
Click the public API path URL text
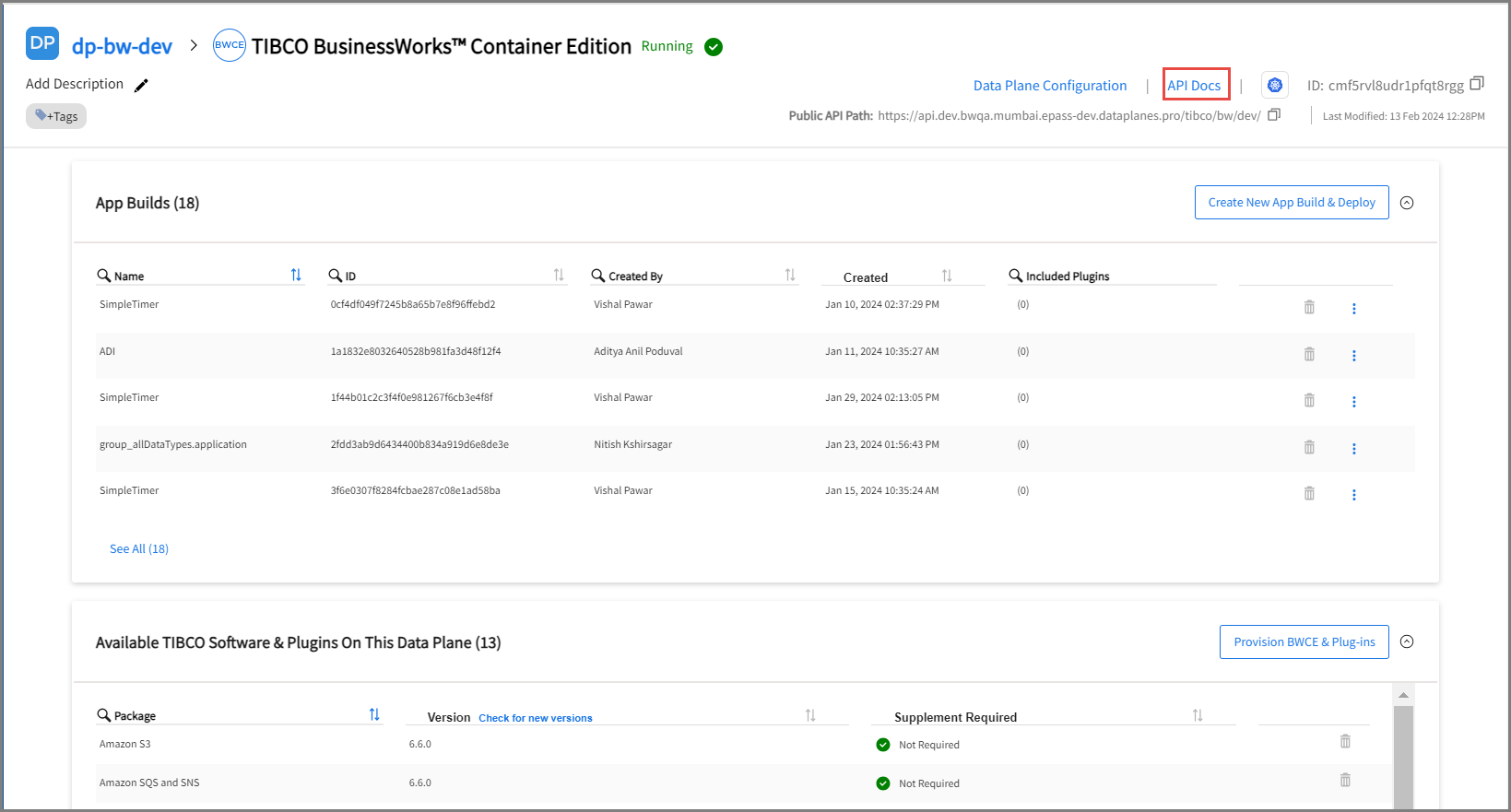(x=1069, y=115)
